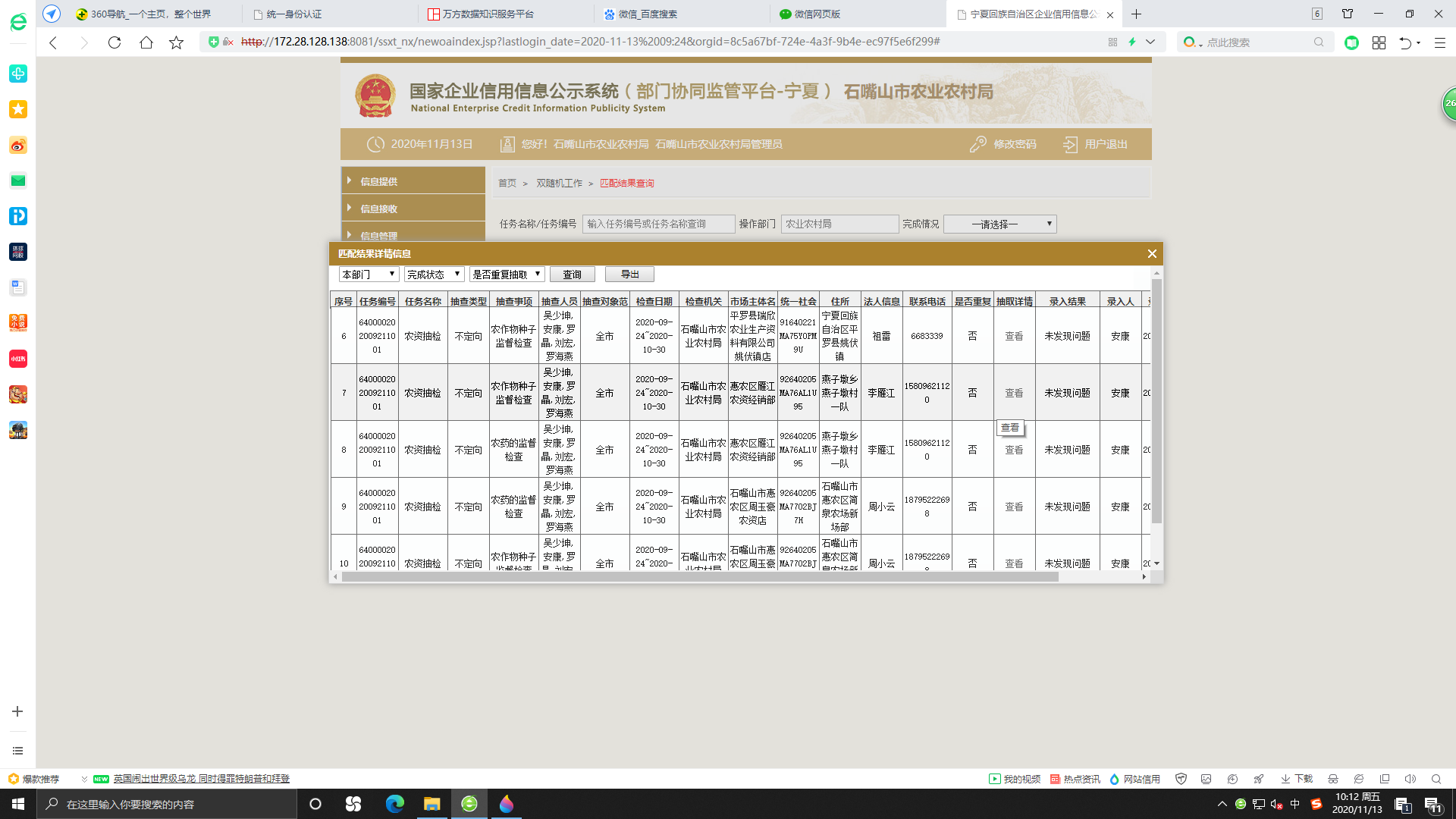Viewport: 1456px width, 819px height.
Task: Close the 匹配结果详情信息 dialog
Action: click(1151, 254)
